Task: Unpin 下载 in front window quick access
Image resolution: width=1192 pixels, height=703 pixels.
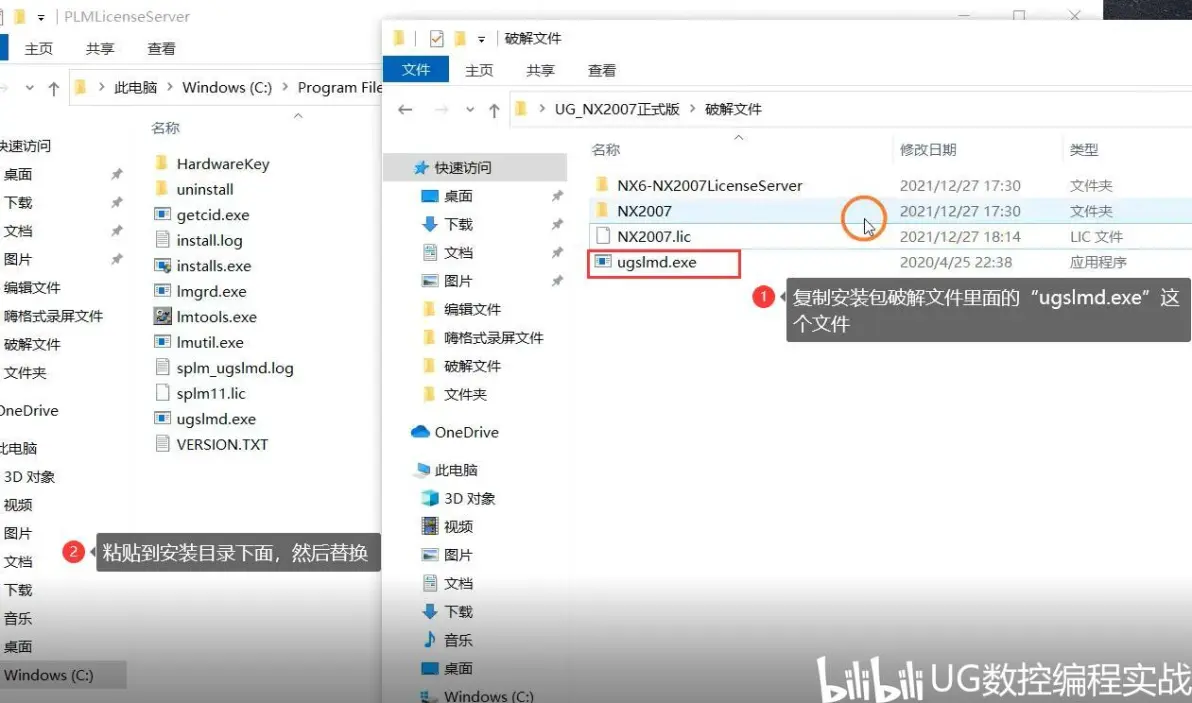Action: [557, 224]
